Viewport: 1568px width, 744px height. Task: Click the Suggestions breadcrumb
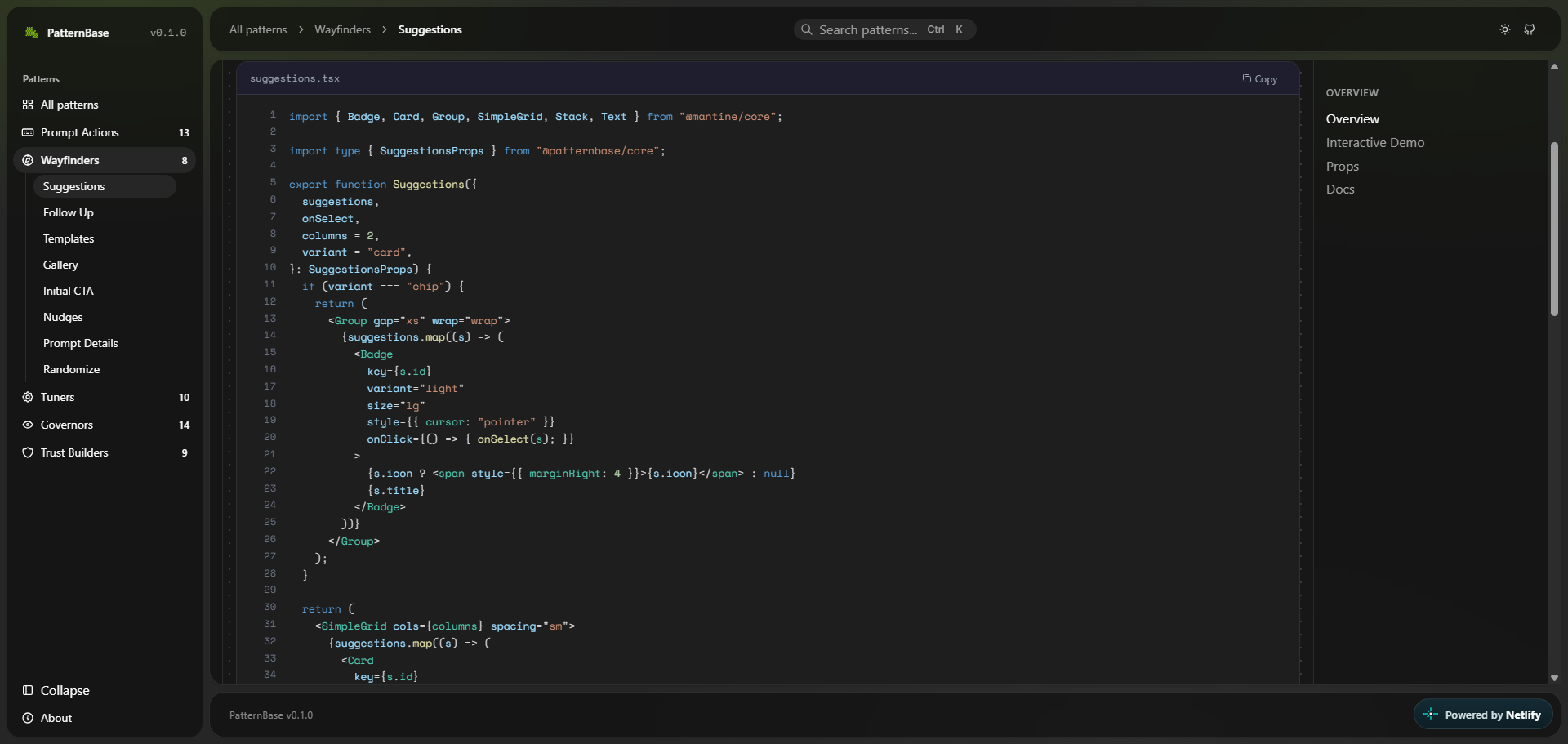point(430,29)
